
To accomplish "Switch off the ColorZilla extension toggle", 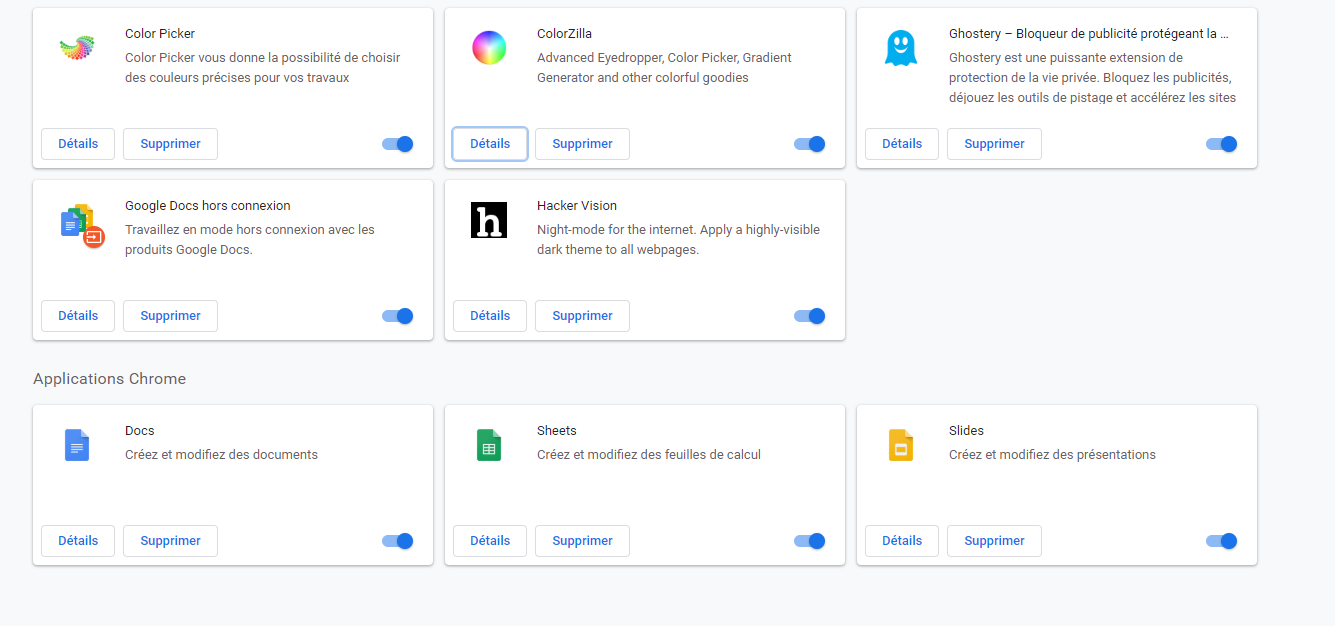I will click(809, 144).
